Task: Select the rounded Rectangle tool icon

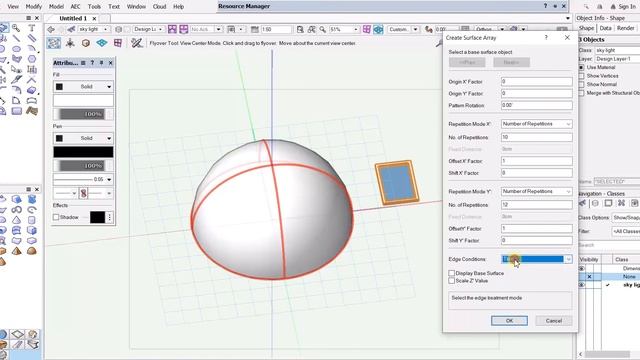Action: (x=16, y=111)
